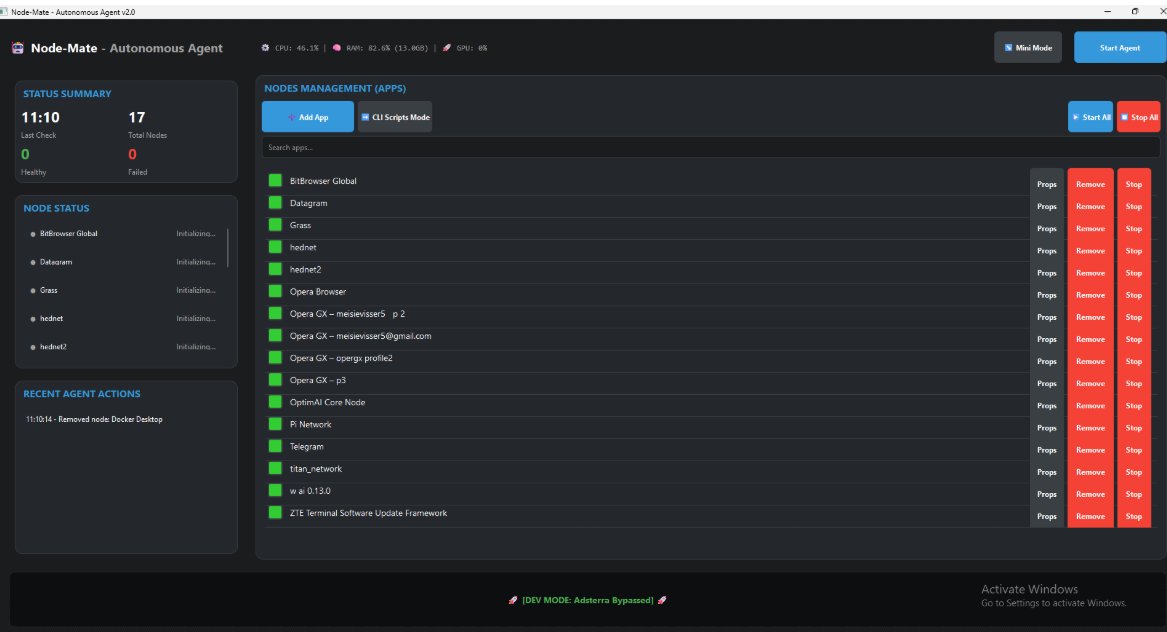Viewport: 1167px width, 632px height.
Task: Toggle the green status square for Telegram
Action: [x=275, y=446]
